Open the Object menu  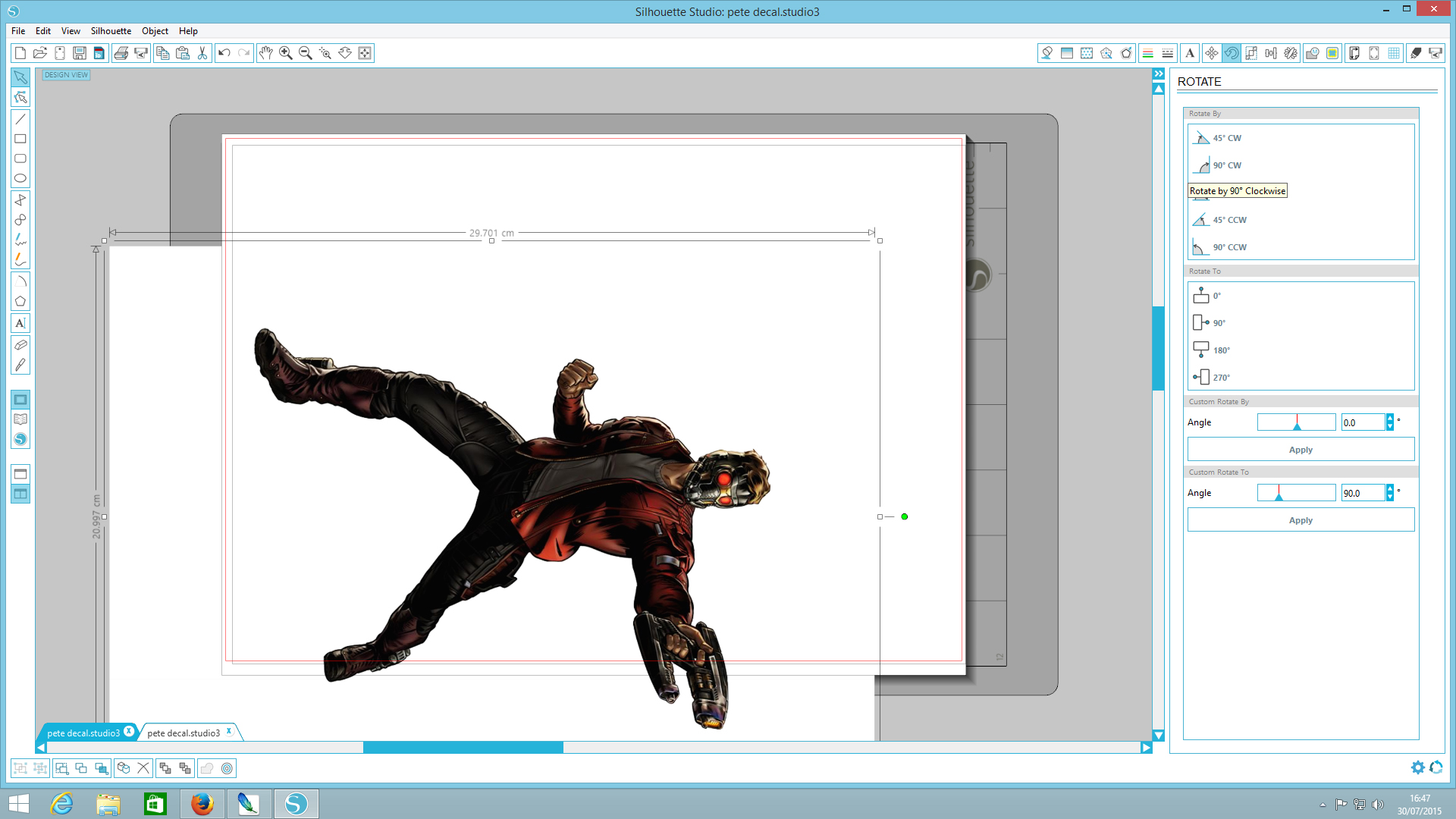pos(155,31)
